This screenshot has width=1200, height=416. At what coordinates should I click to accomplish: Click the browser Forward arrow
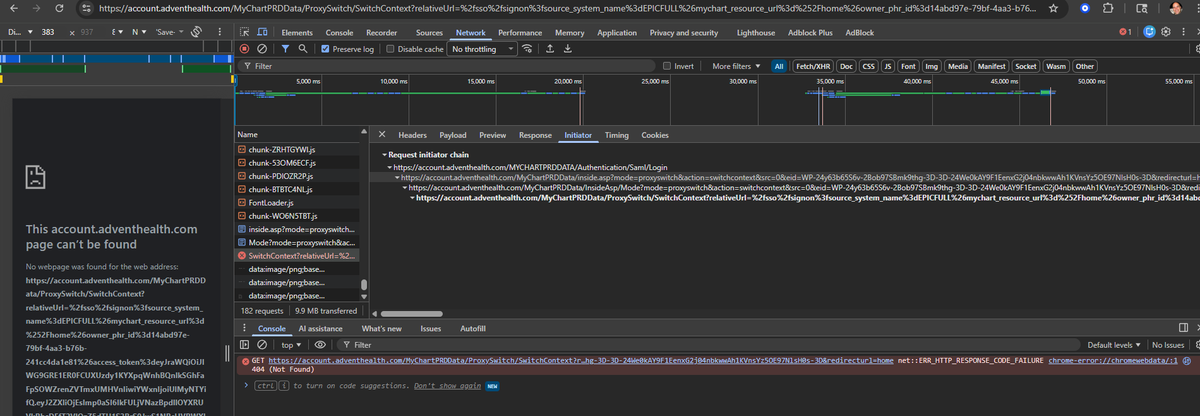[x=36, y=8]
